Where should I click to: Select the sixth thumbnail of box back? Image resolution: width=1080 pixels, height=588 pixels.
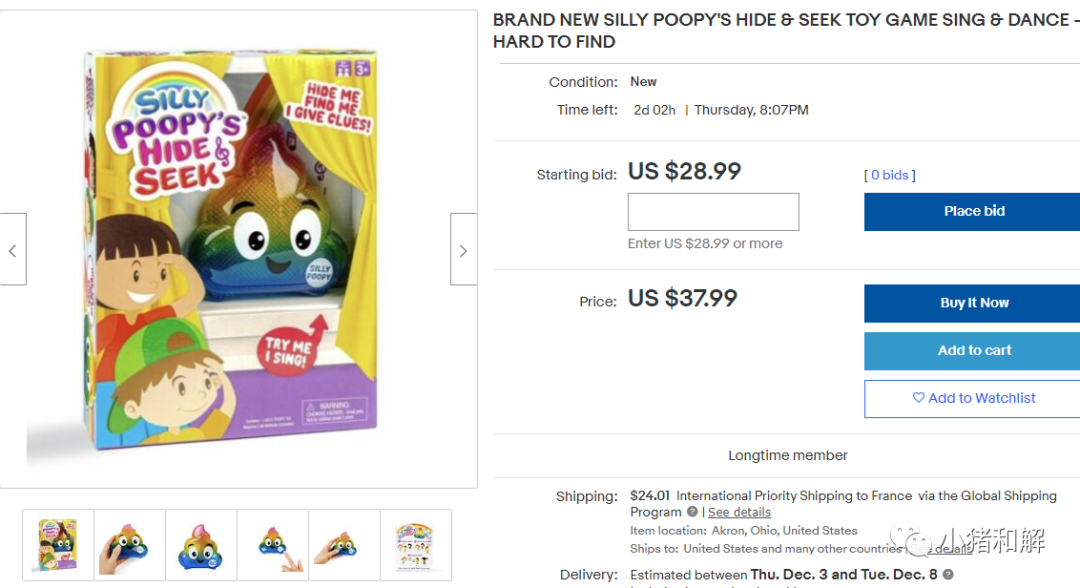(416, 545)
